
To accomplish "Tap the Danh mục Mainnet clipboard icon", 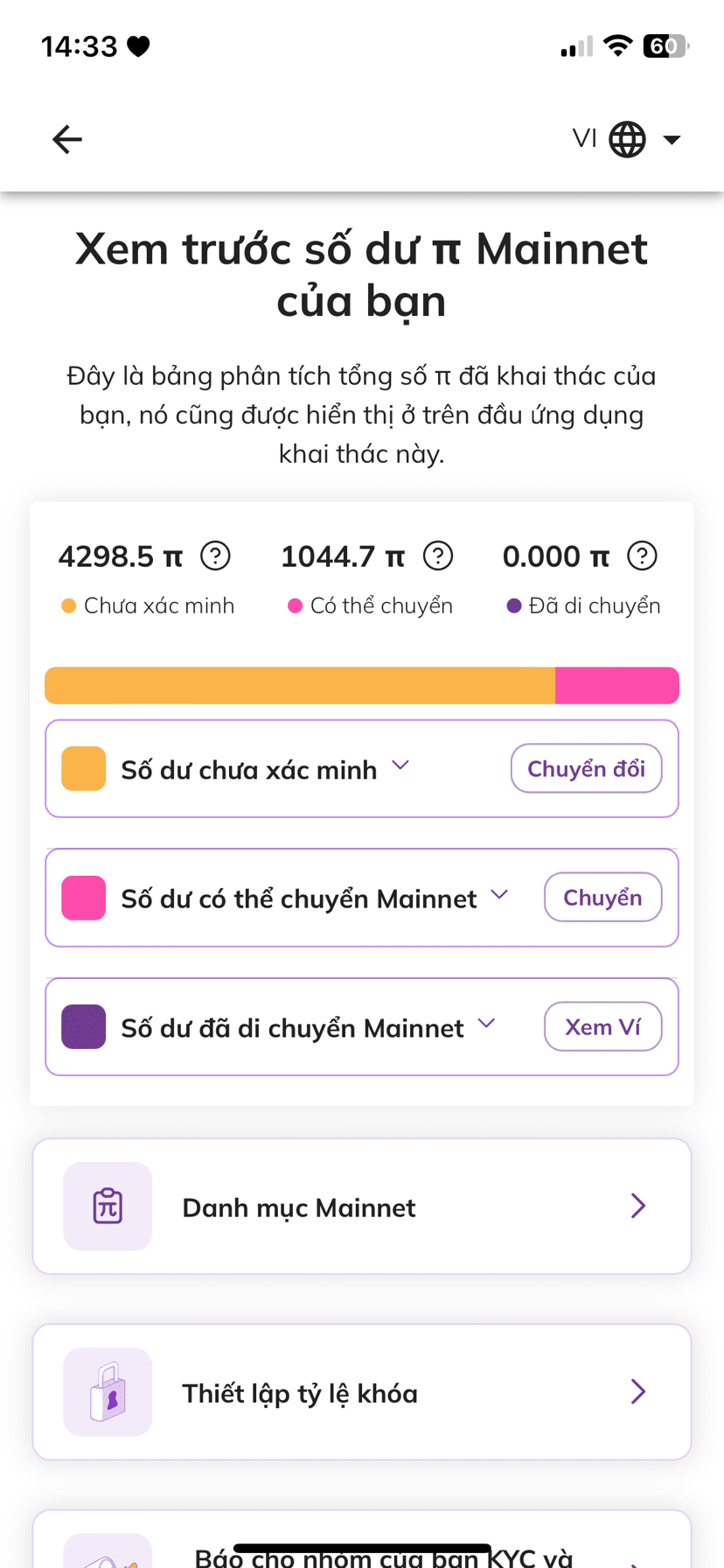I will pyautogui.click(x=108, y=1206).
